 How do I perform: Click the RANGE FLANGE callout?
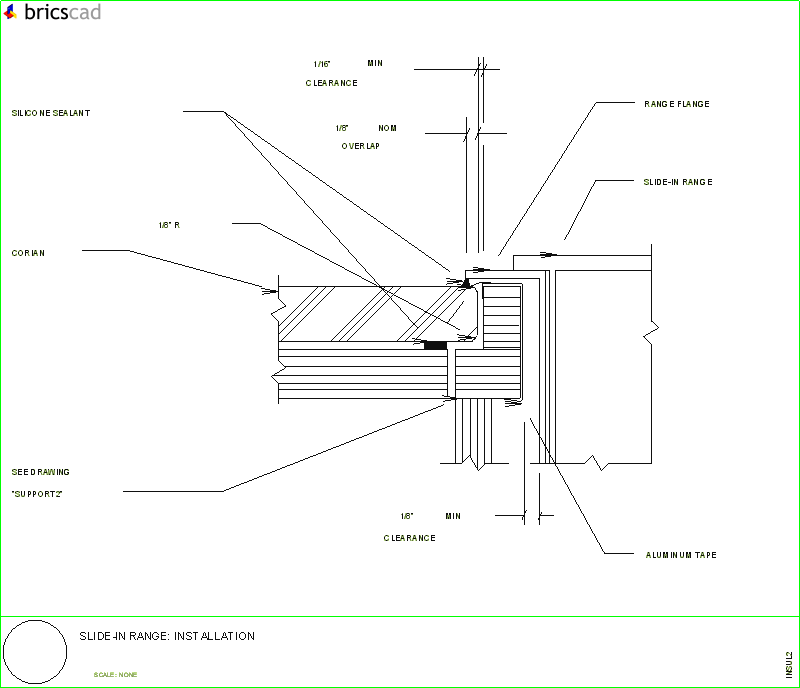point(677,103)
